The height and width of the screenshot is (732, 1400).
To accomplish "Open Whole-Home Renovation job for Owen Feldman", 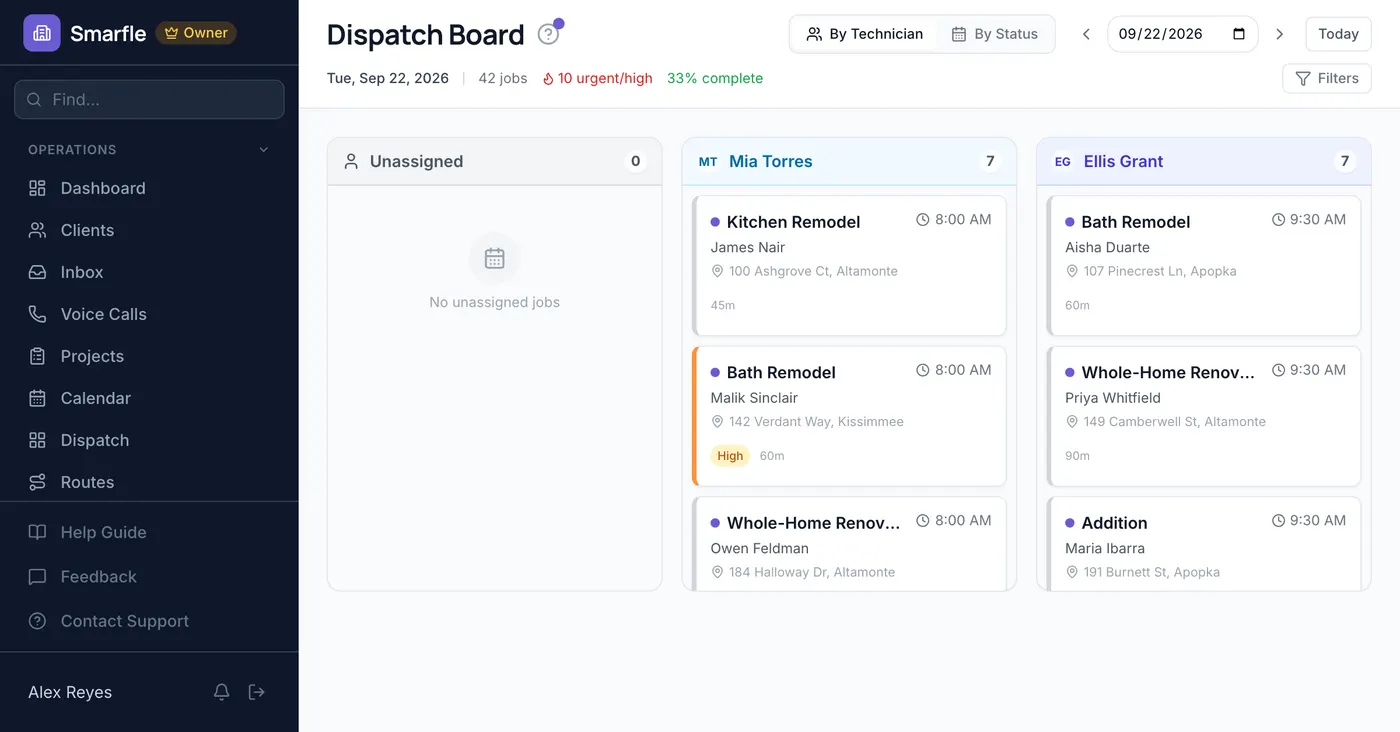I will (849, 543).
